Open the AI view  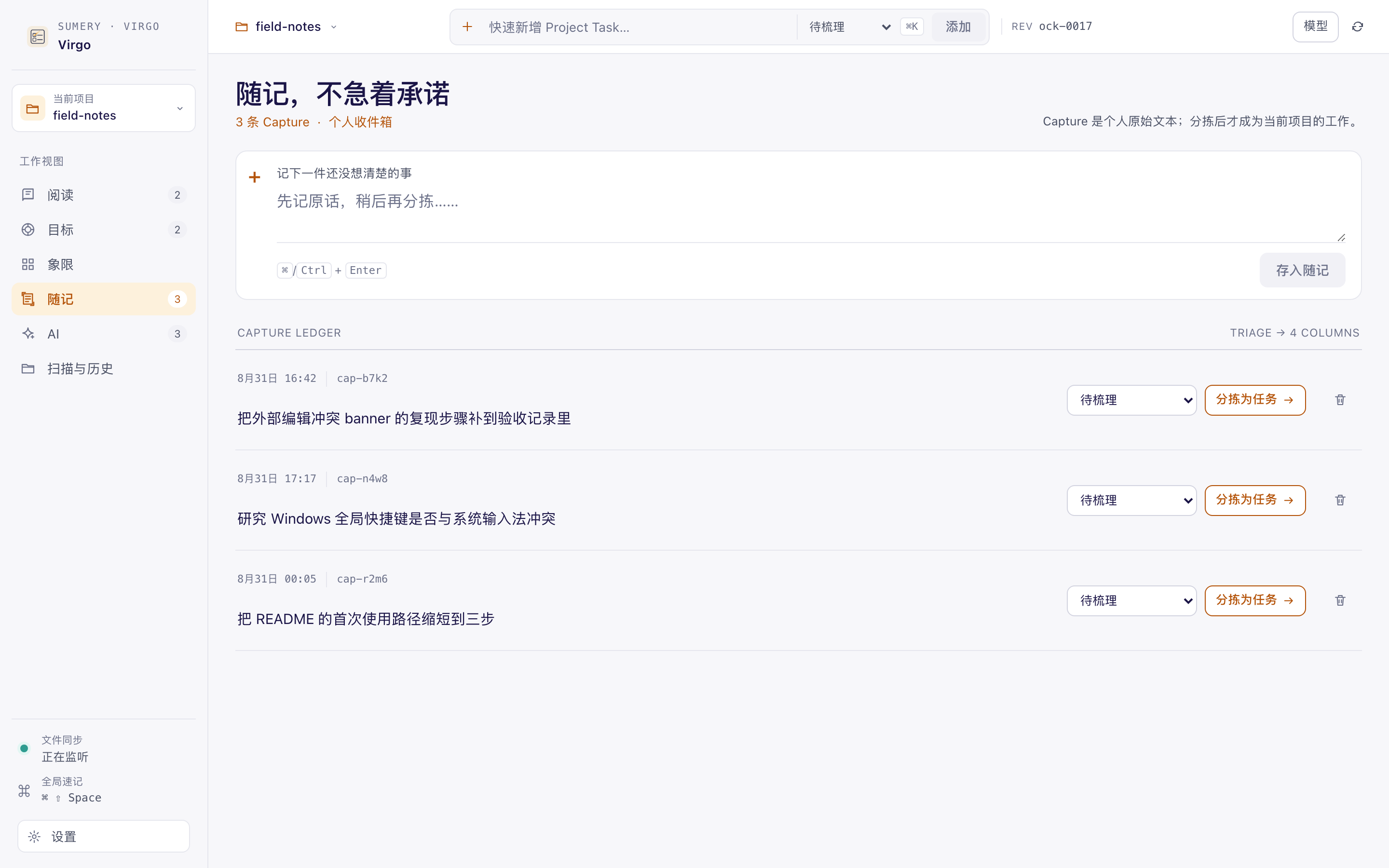(103, 334)
